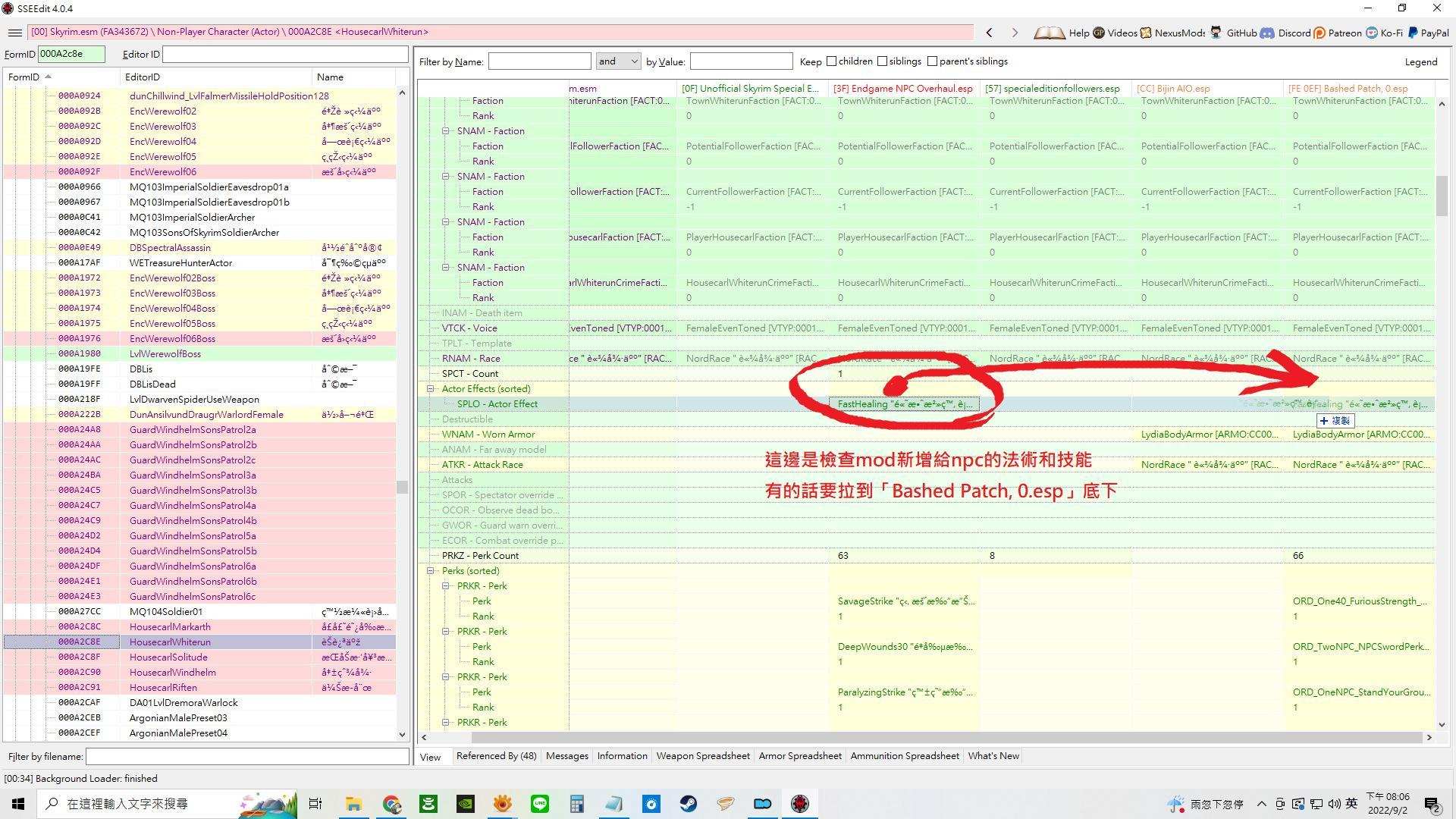
Task: Select View tab at bottom
Action: [429, 756]
